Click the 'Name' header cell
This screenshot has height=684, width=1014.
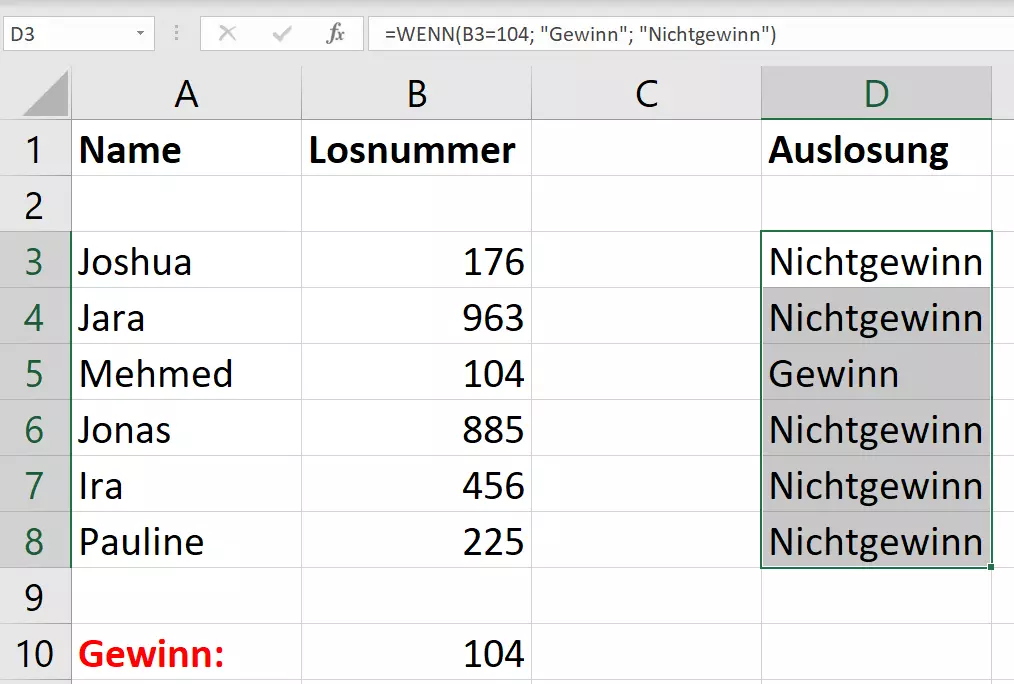pos(186,148)
